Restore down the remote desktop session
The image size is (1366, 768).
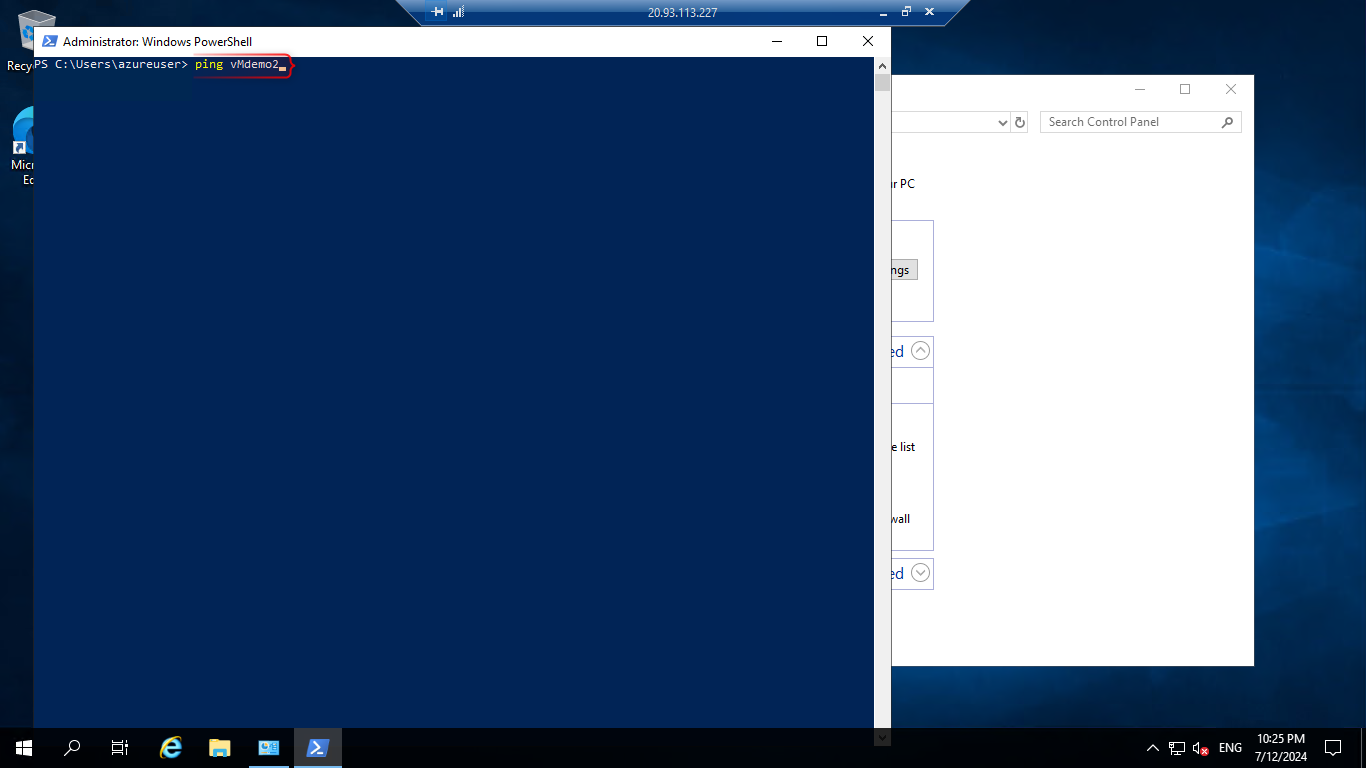[x=906, y=12]
